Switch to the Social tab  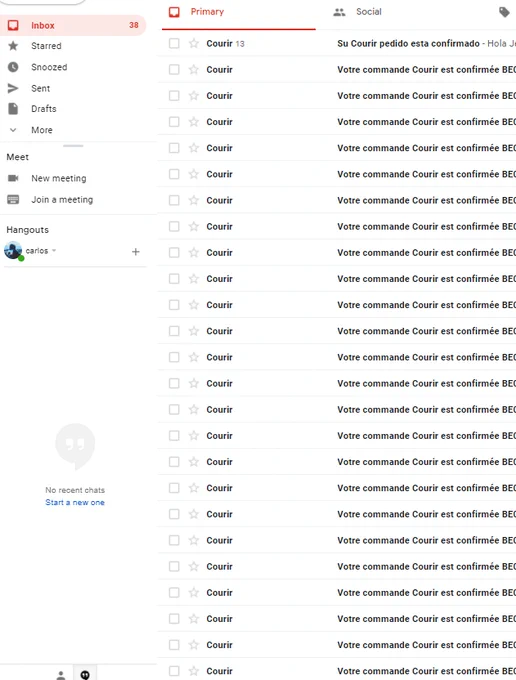tap(369, 12)
